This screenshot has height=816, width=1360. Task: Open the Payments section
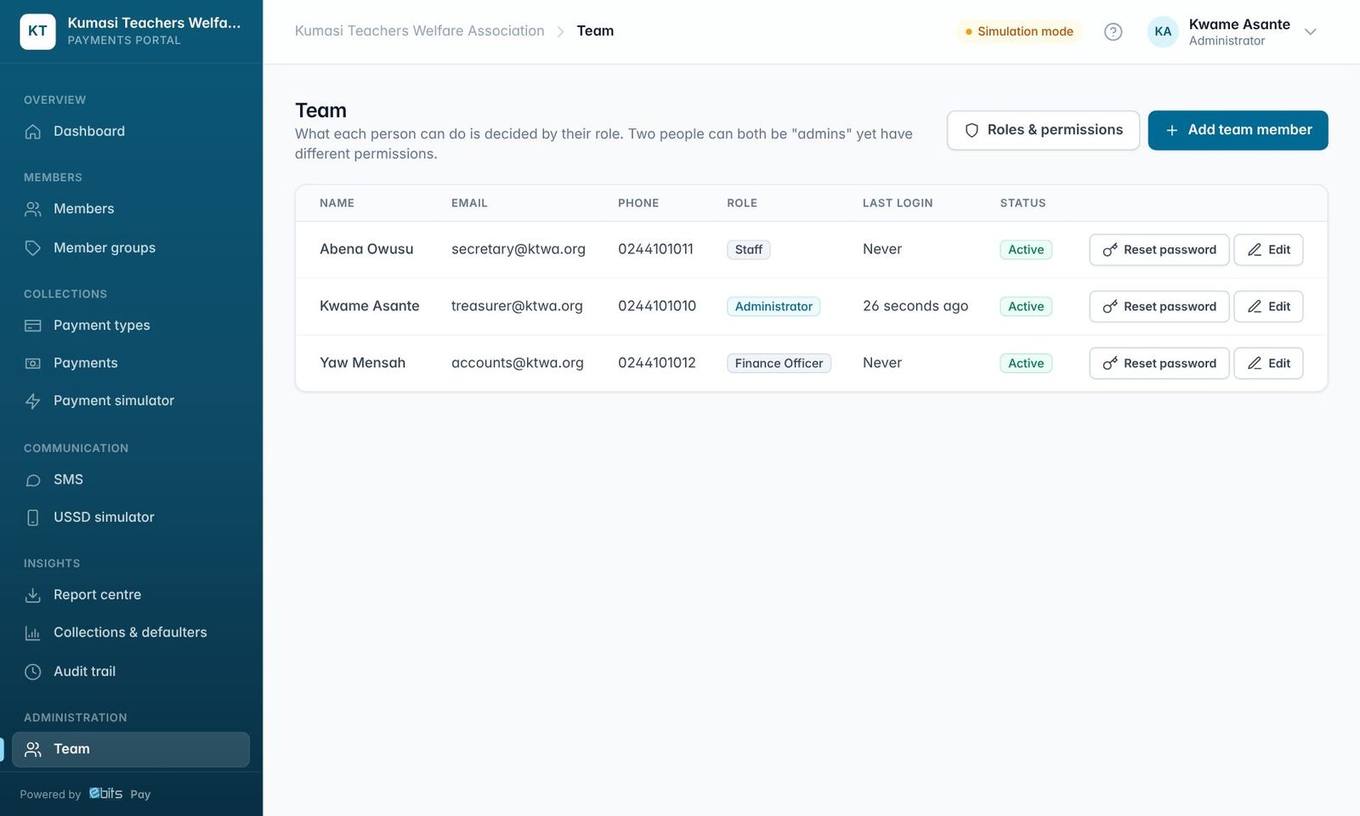click(131, 363)
